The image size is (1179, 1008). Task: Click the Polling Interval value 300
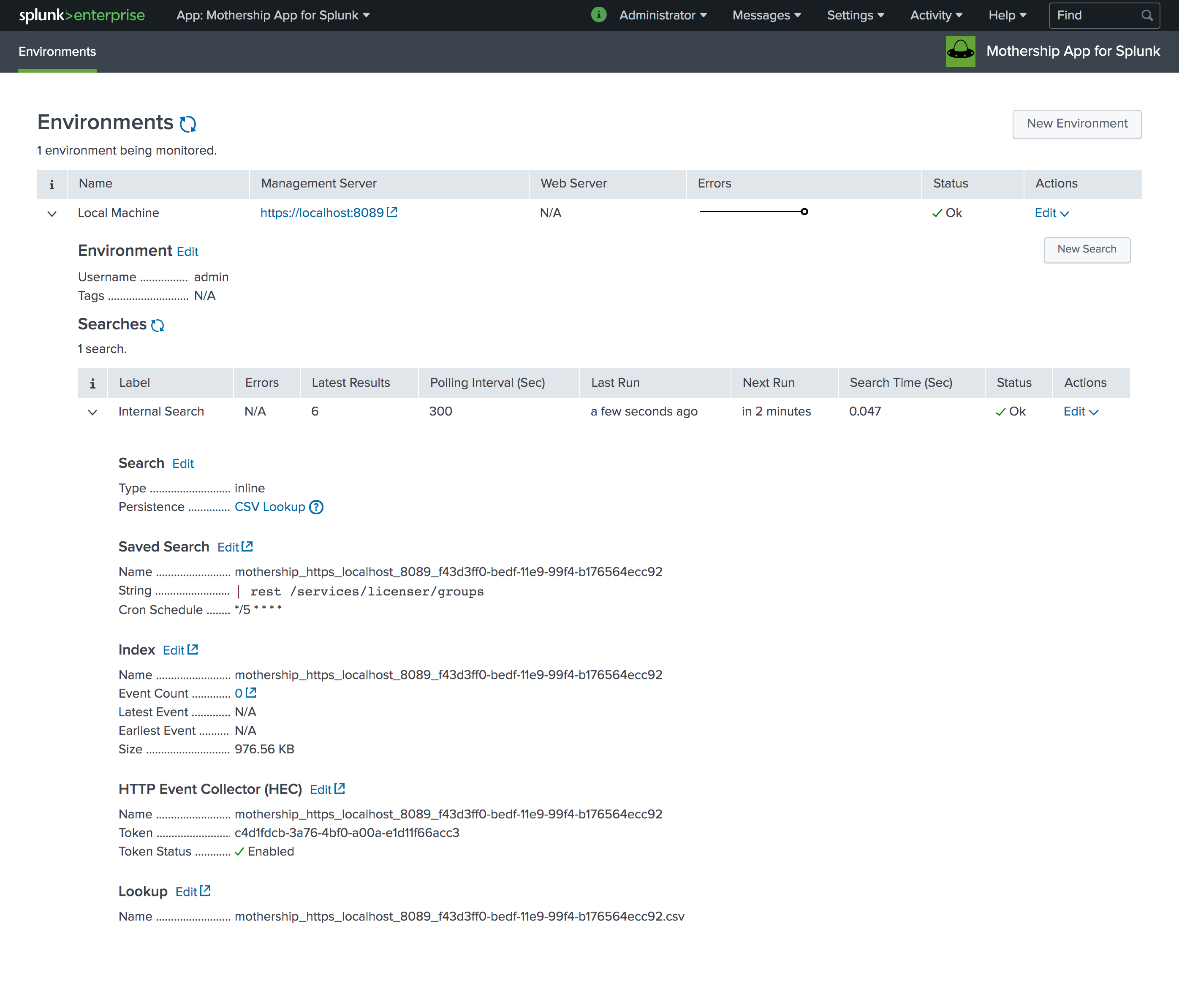[440, 411]
